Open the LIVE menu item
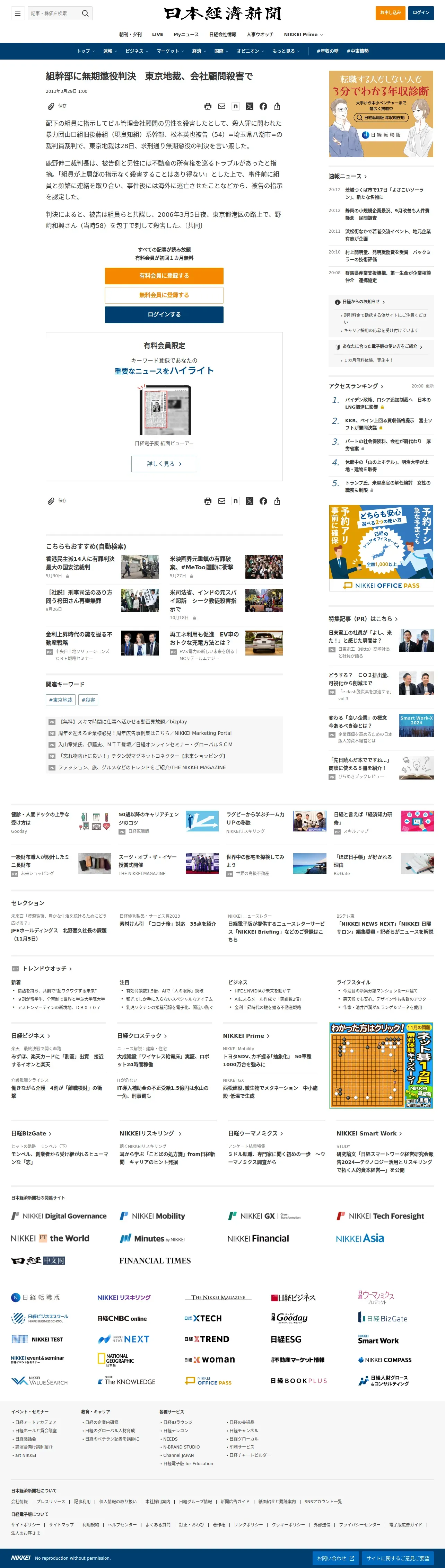This screenshot has height=1568, width=445. (x=157, y=35)
